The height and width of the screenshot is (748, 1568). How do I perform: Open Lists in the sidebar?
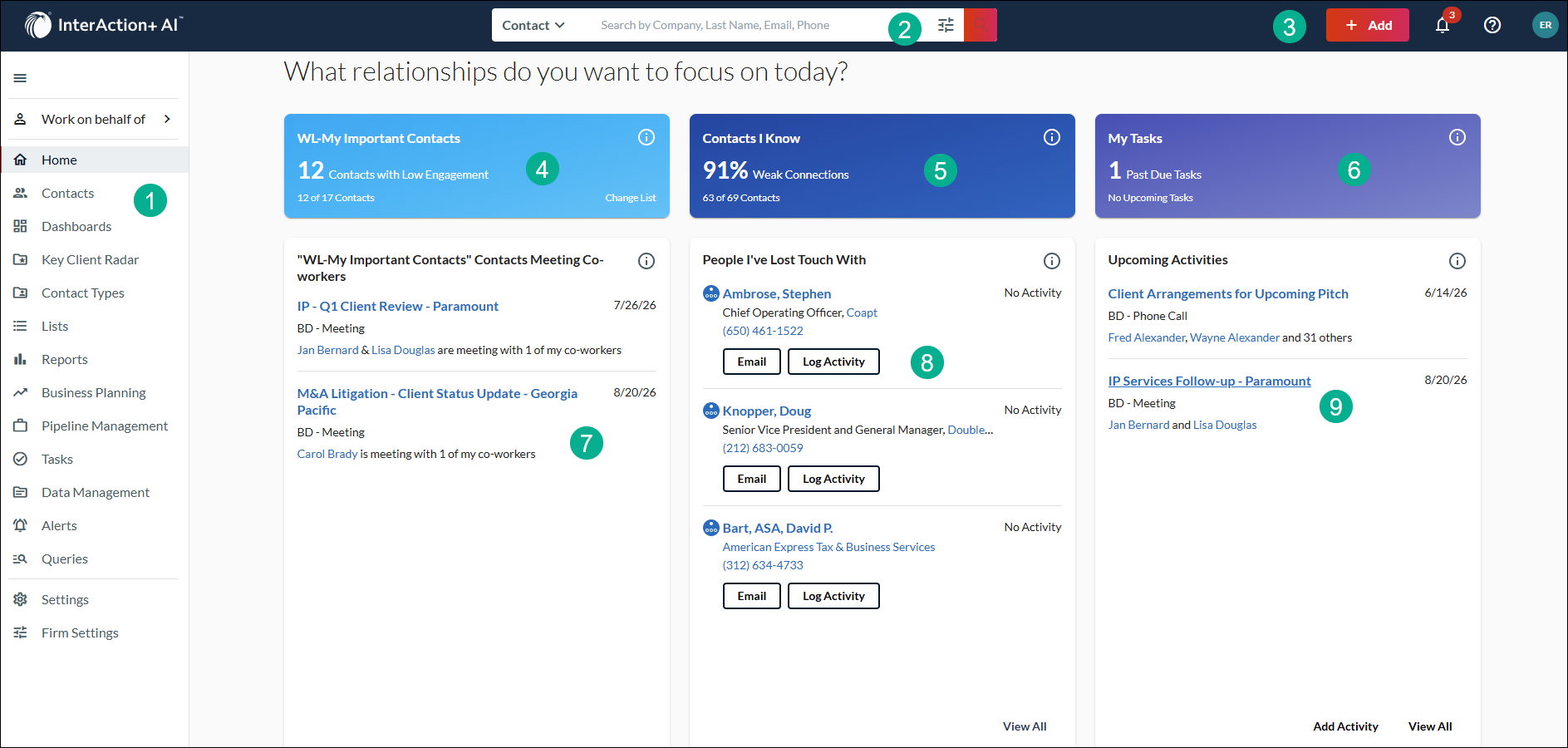tap(95, 326)
